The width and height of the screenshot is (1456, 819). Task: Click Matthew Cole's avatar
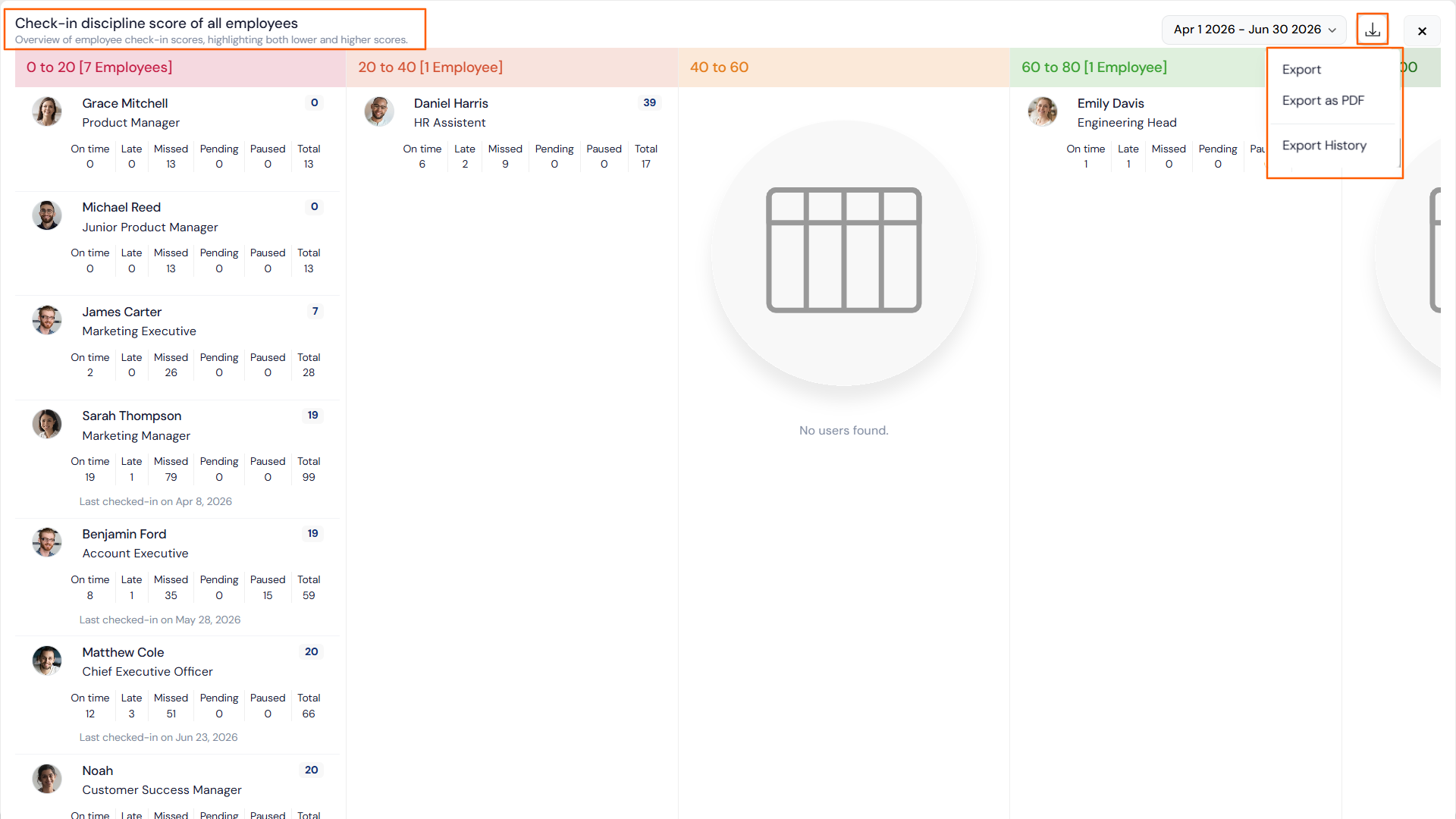47,661
